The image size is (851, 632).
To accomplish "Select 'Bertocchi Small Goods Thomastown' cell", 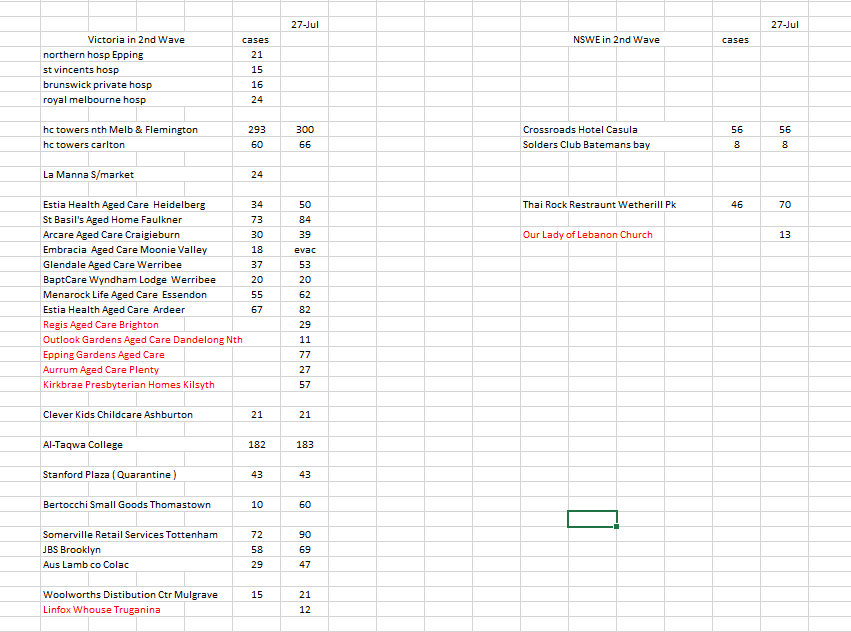I will click(127, 505).
